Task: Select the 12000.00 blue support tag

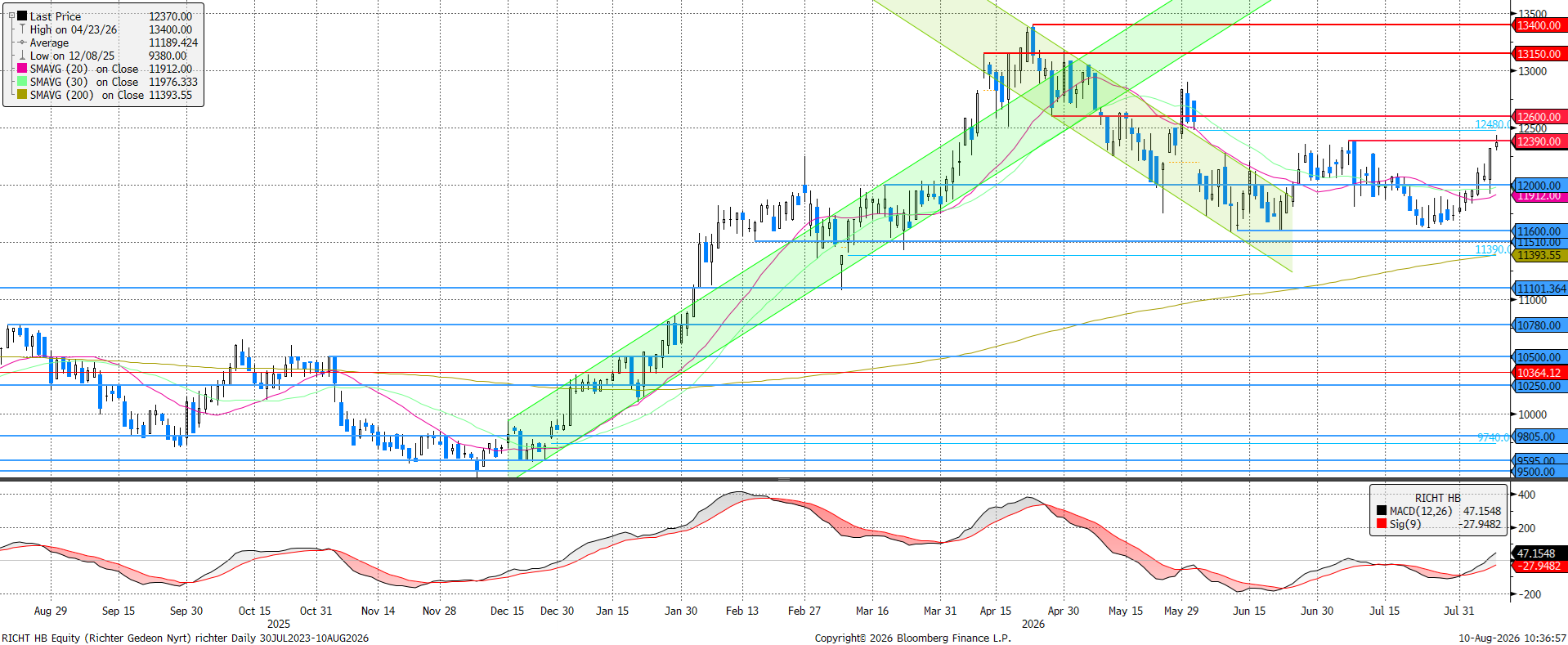Action: click(x=1538, y=186)
